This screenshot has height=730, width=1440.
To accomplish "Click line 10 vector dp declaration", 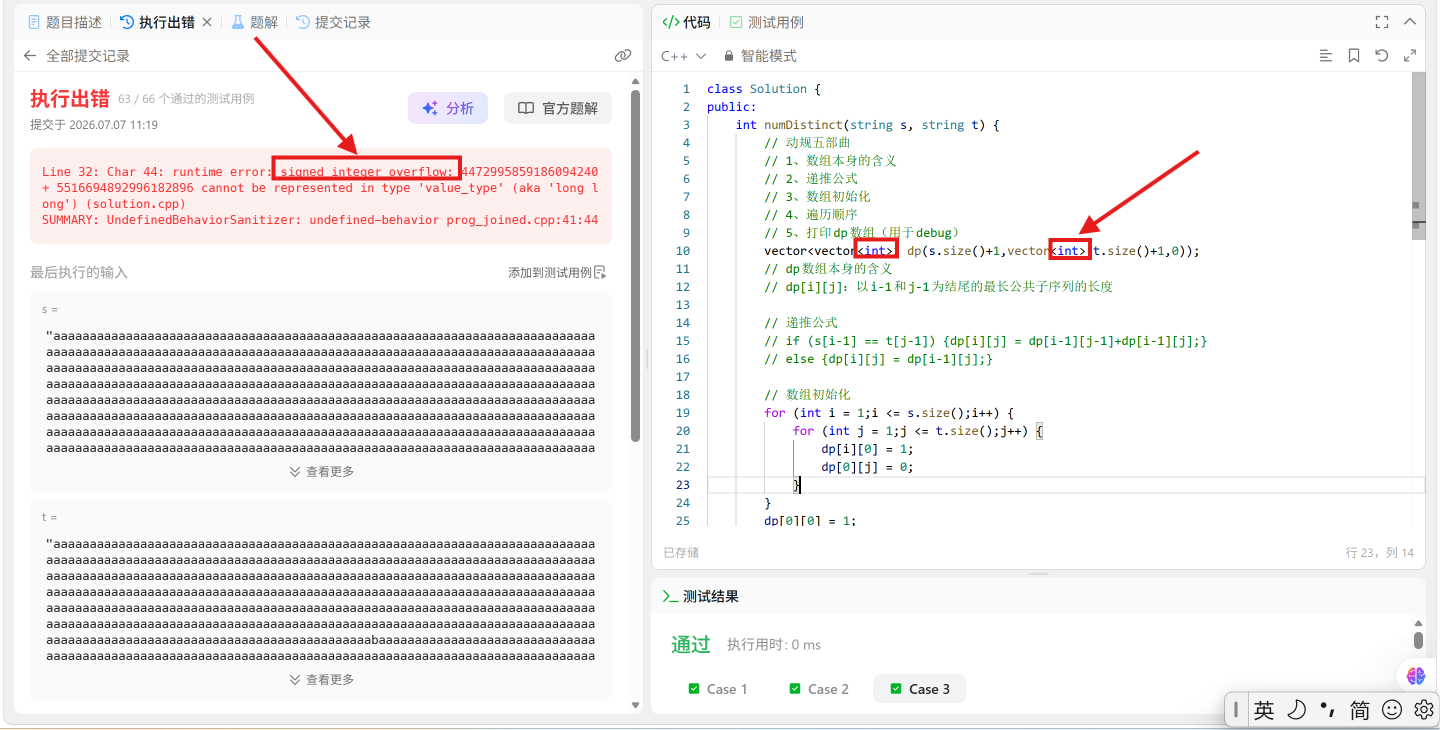I will (981, 251).
